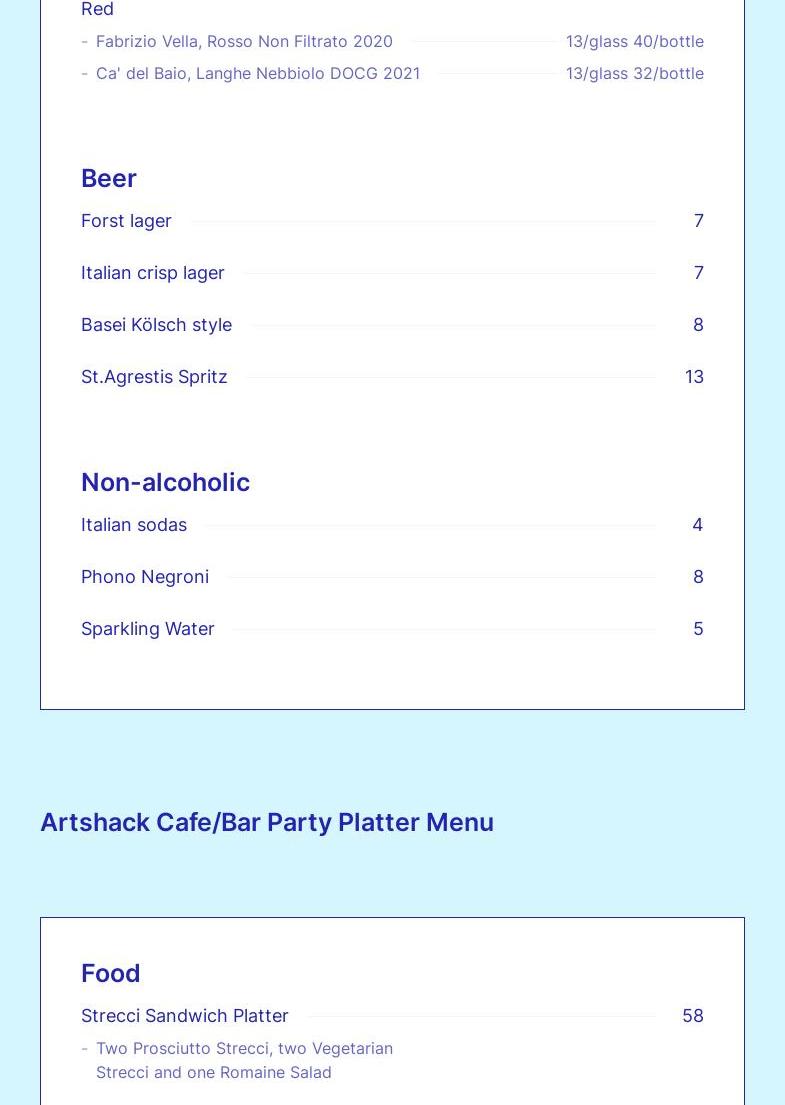This screenshot has height=1105, width=785.
Task: Click the Basei Kölsch style item
Action: [x=156, y=324]
